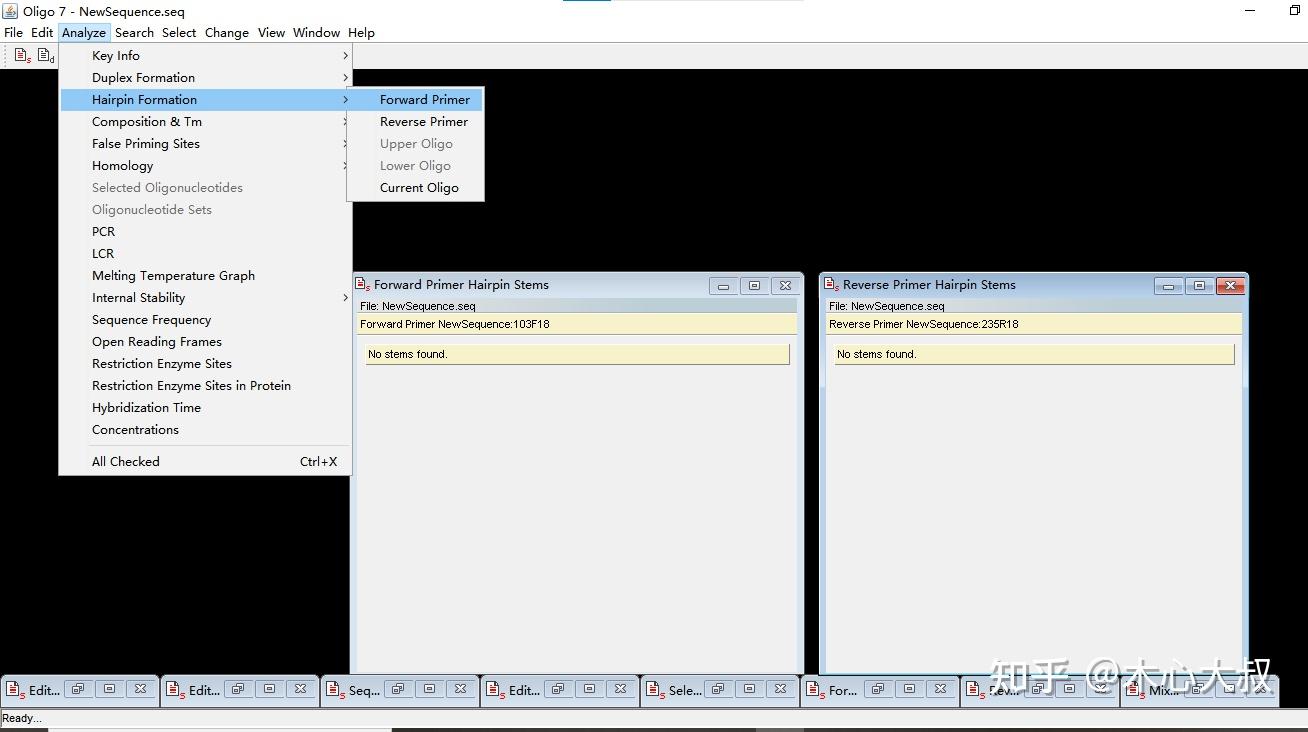Close the minimized "Sele..." window

tap(780, 689)
